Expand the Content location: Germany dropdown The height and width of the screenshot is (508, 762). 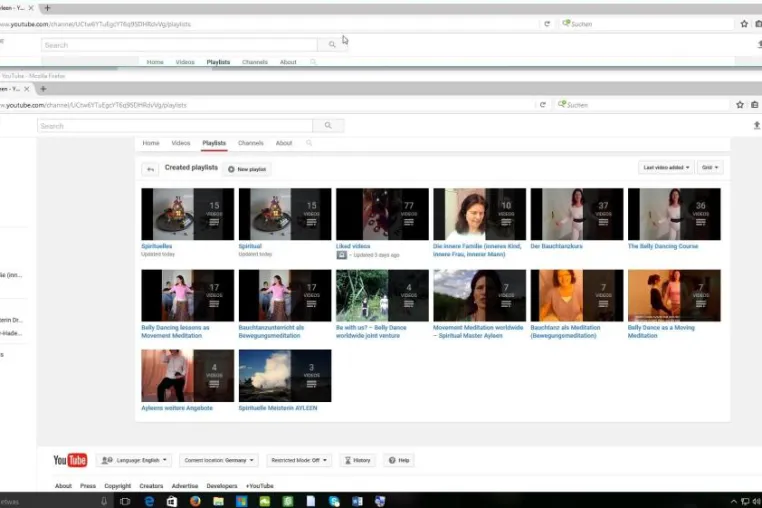[x=219, y=460]
